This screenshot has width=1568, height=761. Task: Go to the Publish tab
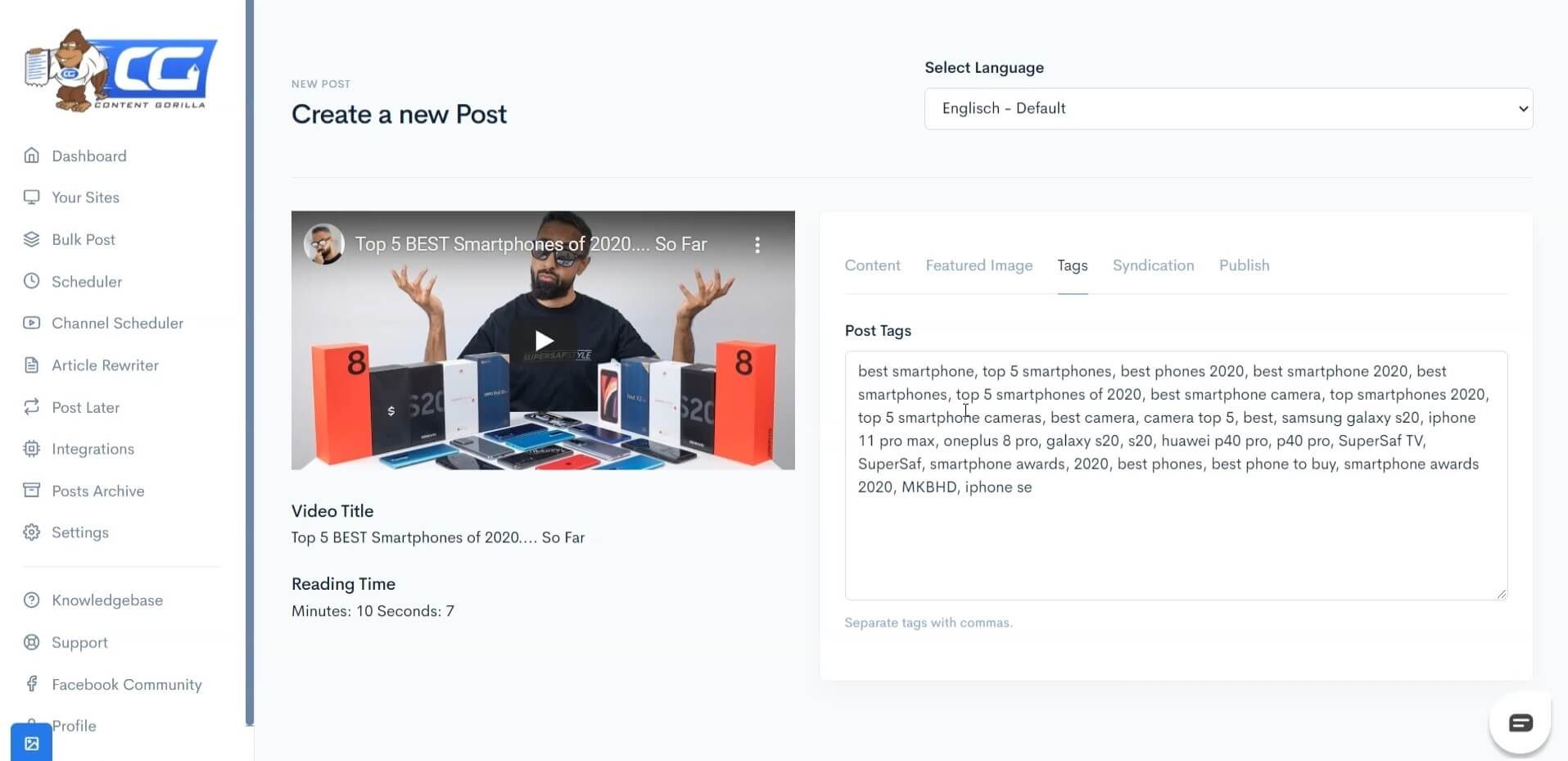[x=1244, y=265]
